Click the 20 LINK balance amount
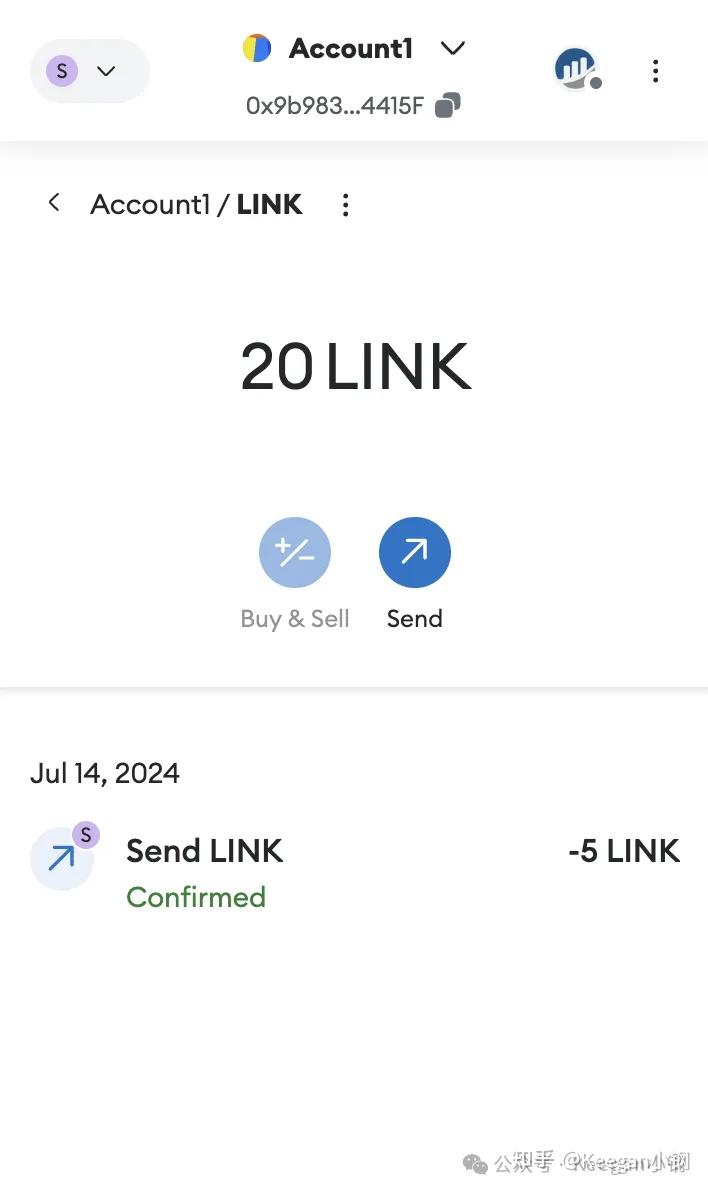The width and height of the screenshot is (708, 1192). (x=355, y=366)
